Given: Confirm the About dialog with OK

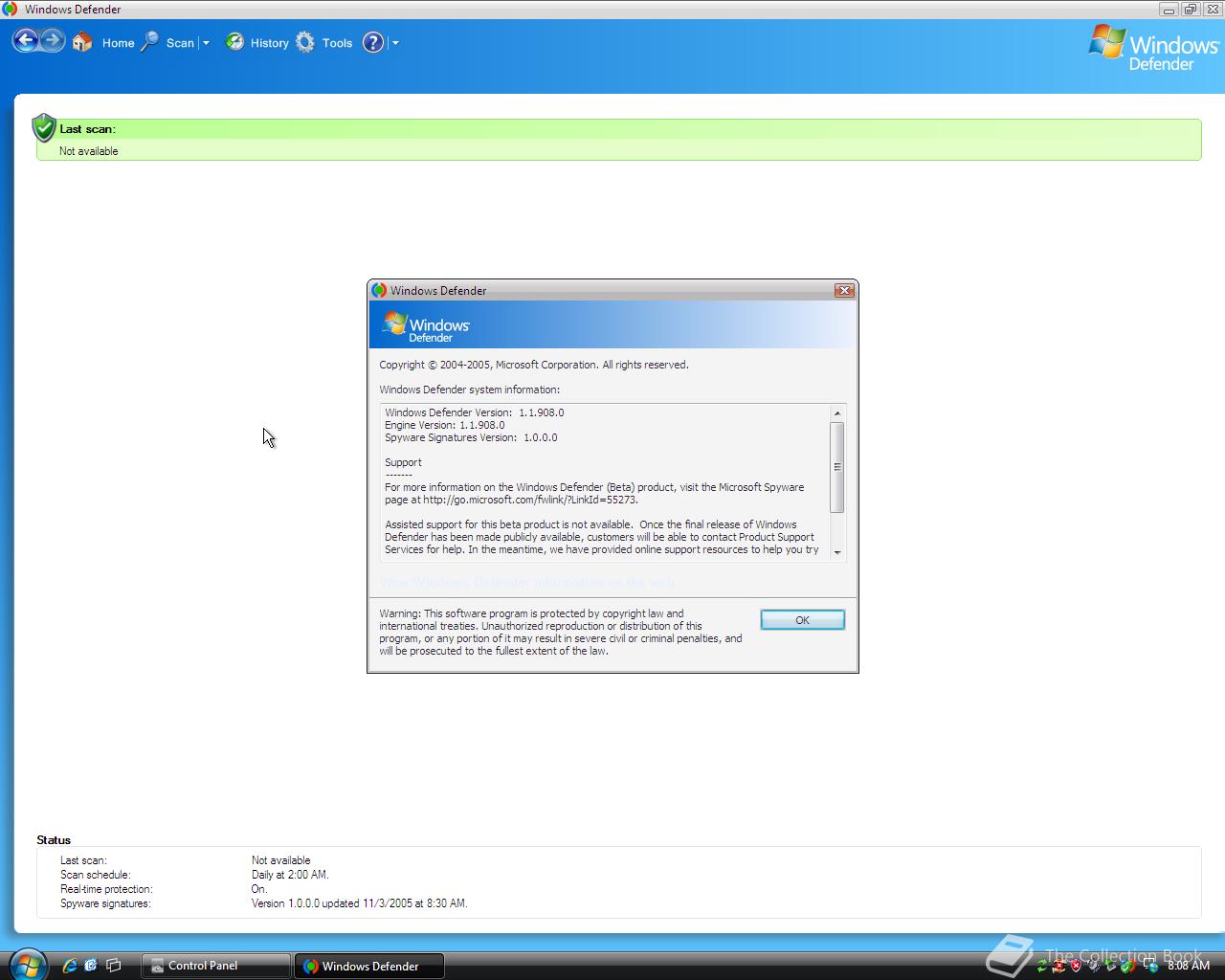Looking at the screenshot, I should coord(802,620).
